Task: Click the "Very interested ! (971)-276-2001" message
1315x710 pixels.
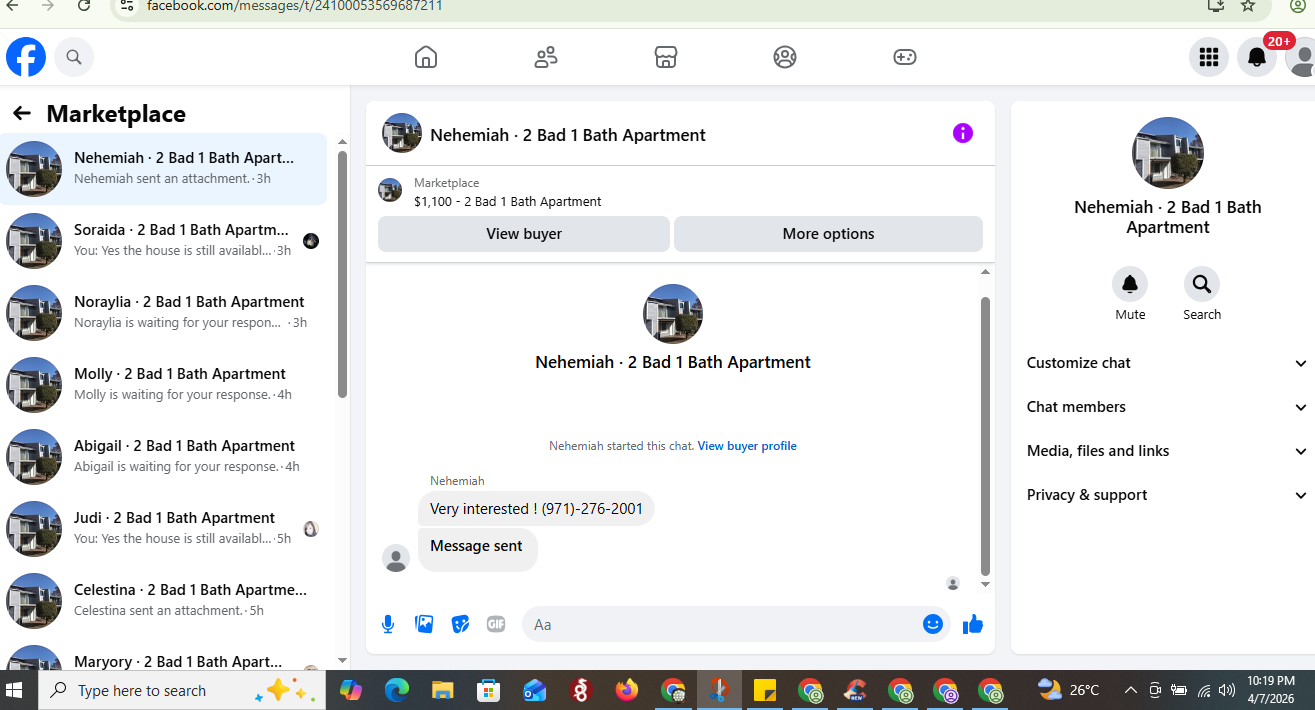Action: [x=536, y=509]
